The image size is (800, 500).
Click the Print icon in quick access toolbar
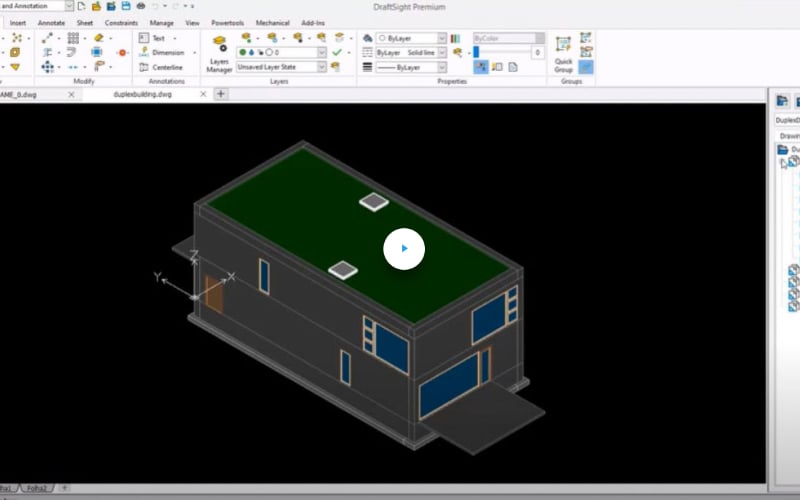click(141, 6)
